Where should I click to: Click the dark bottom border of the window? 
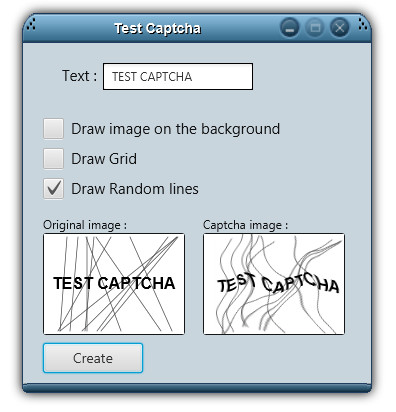(197, 388)
